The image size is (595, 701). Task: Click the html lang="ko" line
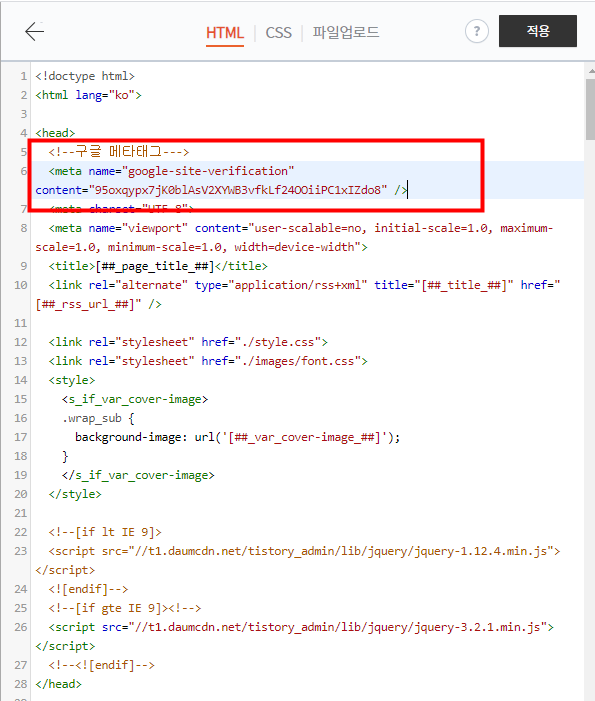pyautogui.click(x=89, y=95)
